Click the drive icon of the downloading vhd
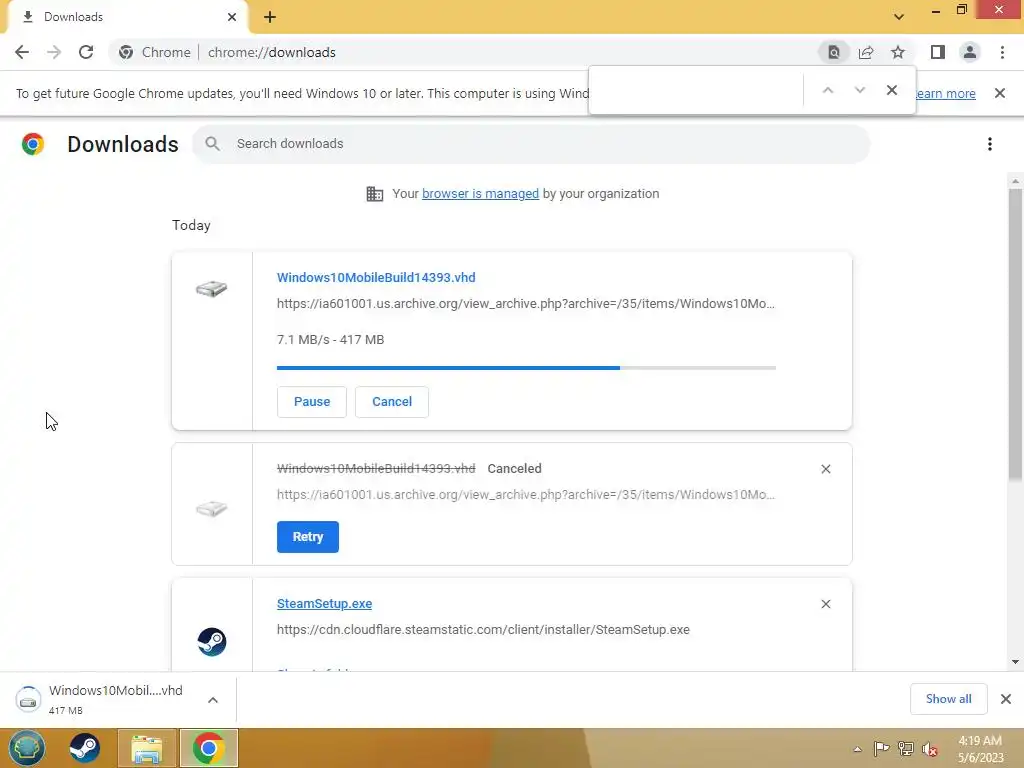This screenshot has height=768, width=1024. tap(212, 288)
